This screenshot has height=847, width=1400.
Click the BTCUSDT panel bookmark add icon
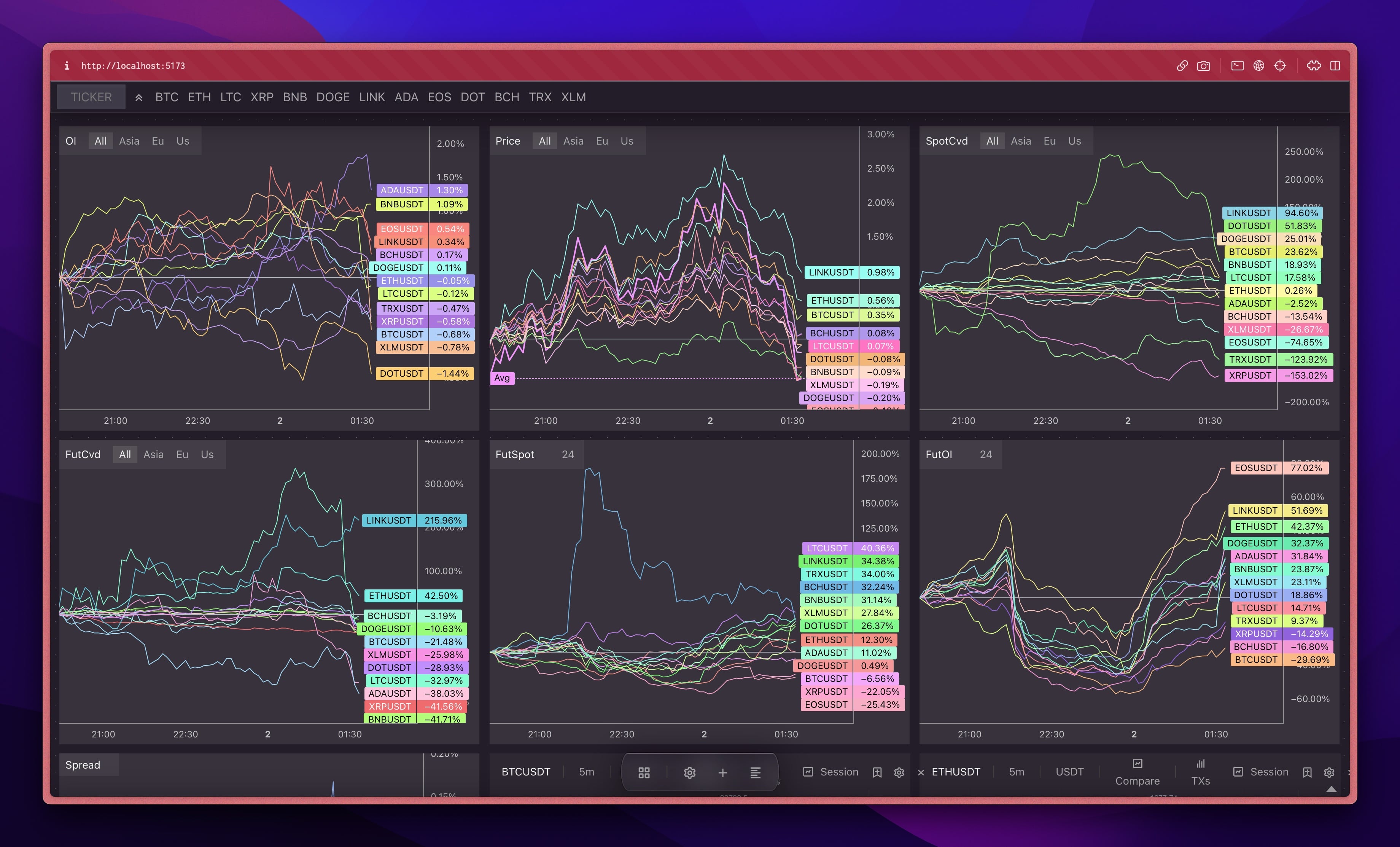tap(877, 772)
